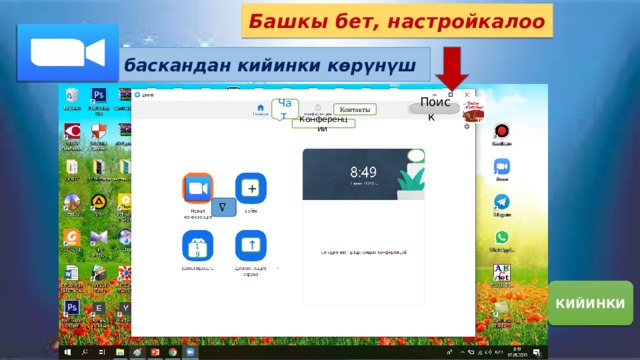Viewport: 640px width, 360px height.
Task: Open the profile avatar picture in Zoom
Action: (x=473, y=111)
